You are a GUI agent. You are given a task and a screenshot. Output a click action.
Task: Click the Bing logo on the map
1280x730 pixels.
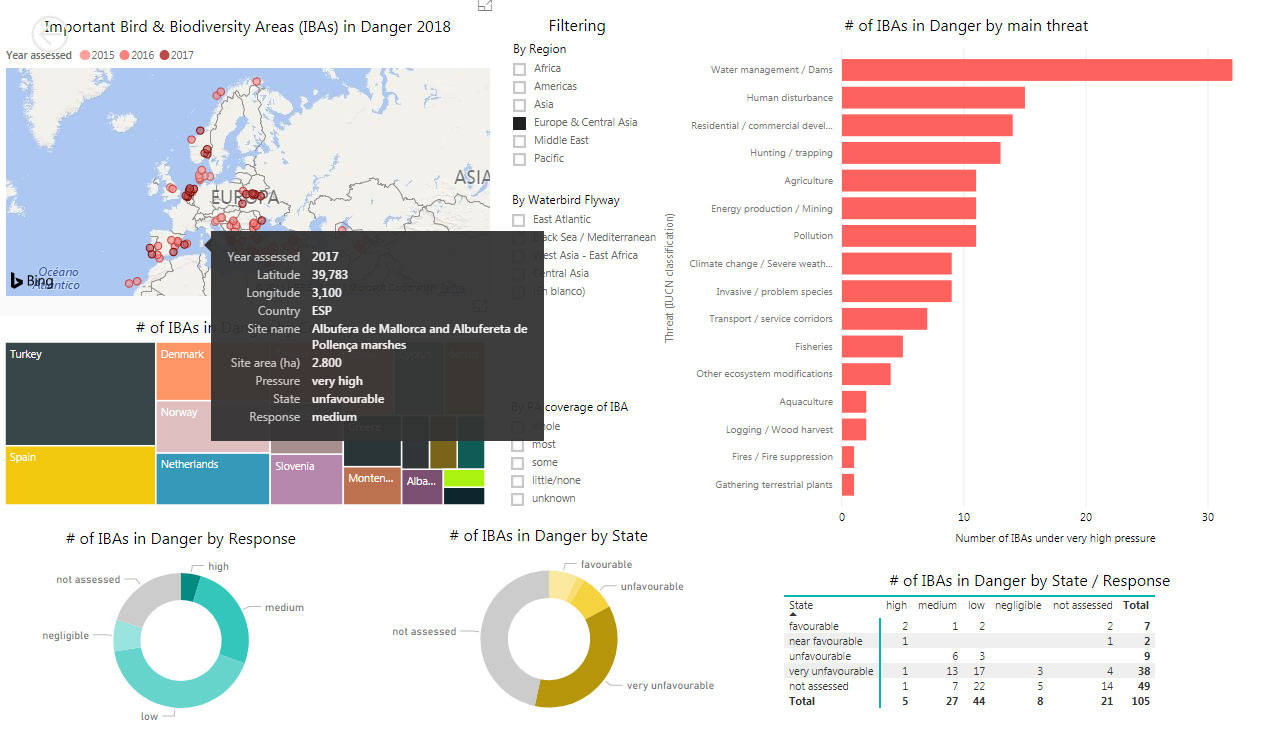(x=32, y=281)
